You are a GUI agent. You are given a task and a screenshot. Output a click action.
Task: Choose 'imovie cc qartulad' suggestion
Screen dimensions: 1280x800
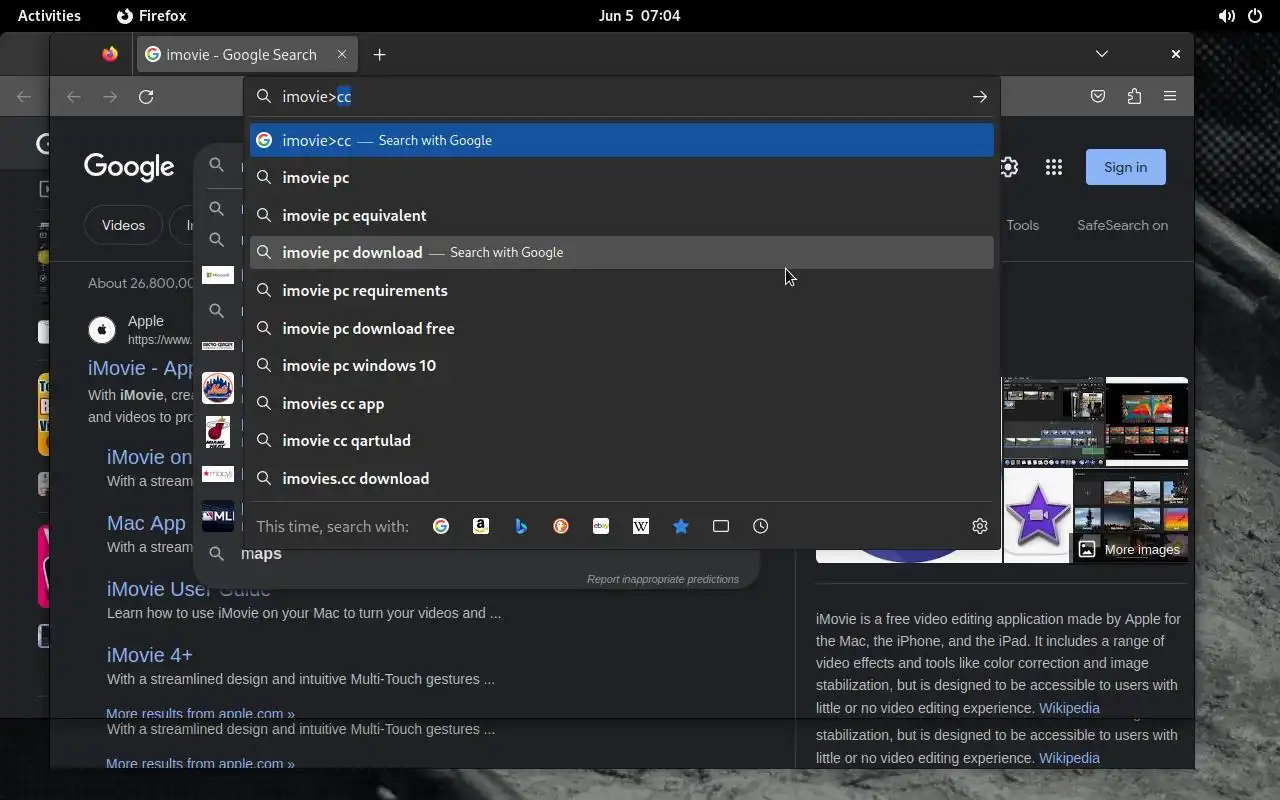[622, 441]
